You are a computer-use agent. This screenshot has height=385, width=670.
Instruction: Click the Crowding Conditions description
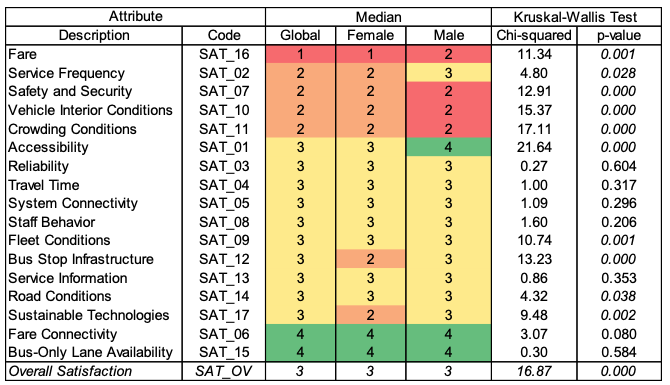(x=72, y=129)
